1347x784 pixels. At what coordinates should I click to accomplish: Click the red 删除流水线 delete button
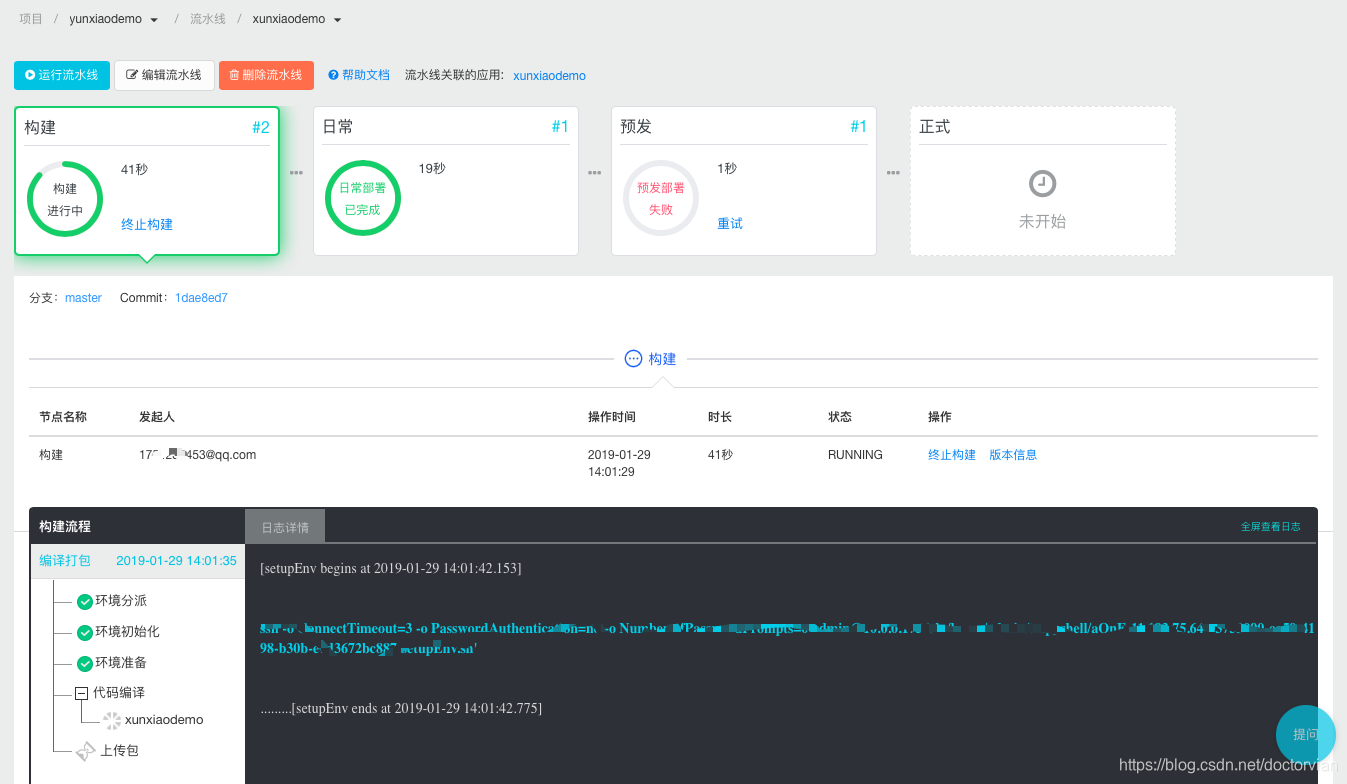pos(266,75)
